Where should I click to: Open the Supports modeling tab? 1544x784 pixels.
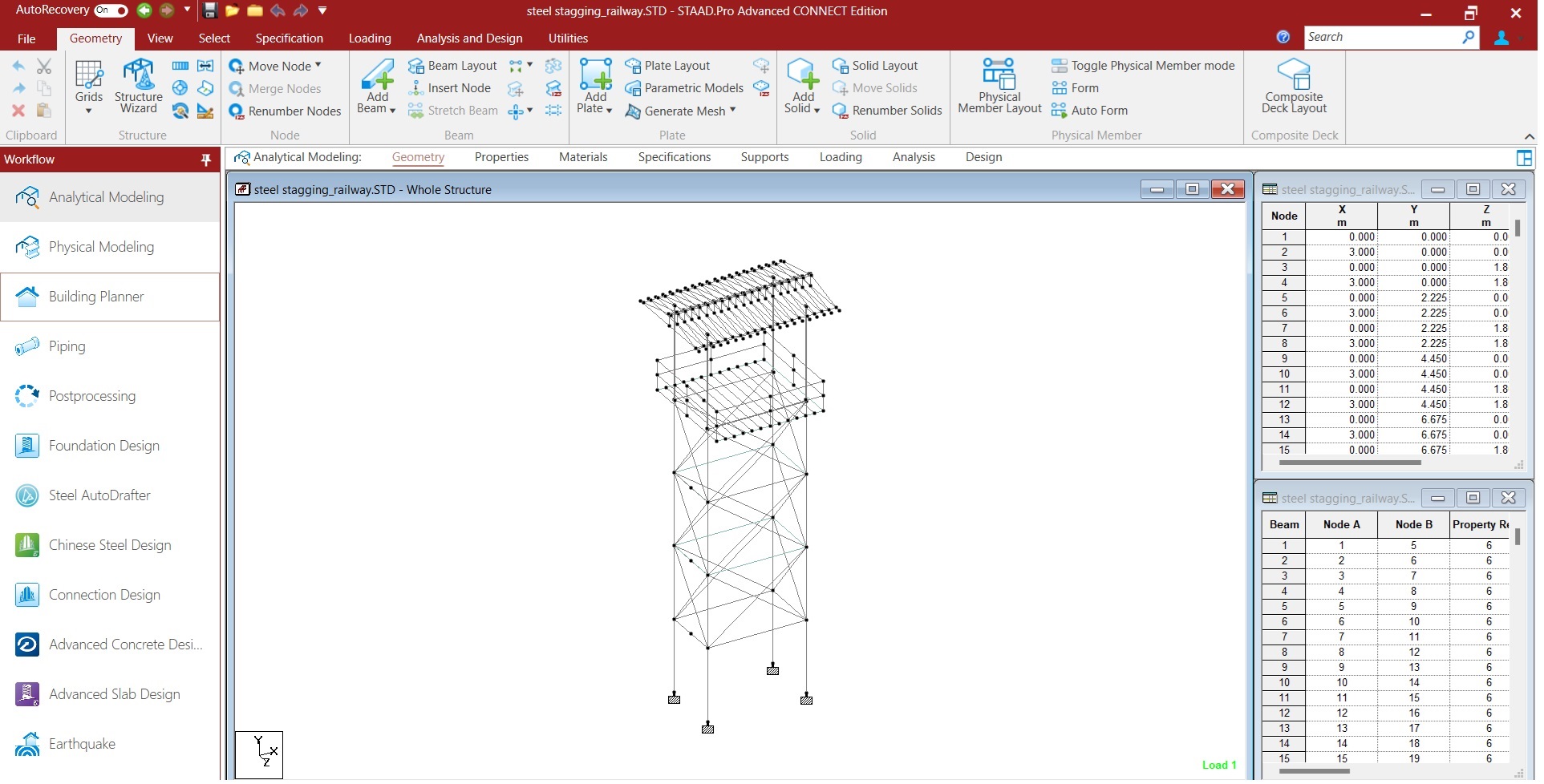(x=764, y=157)
